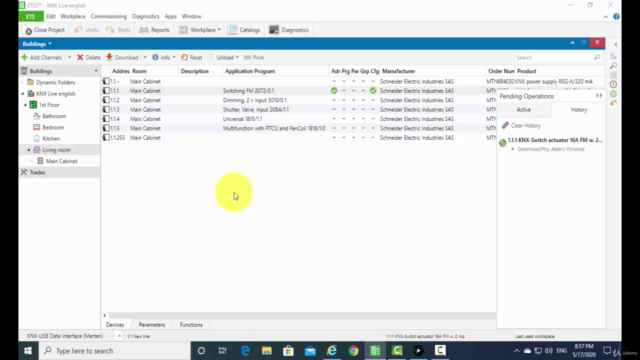Collapse the KNX Live english project node

[23, 93]
